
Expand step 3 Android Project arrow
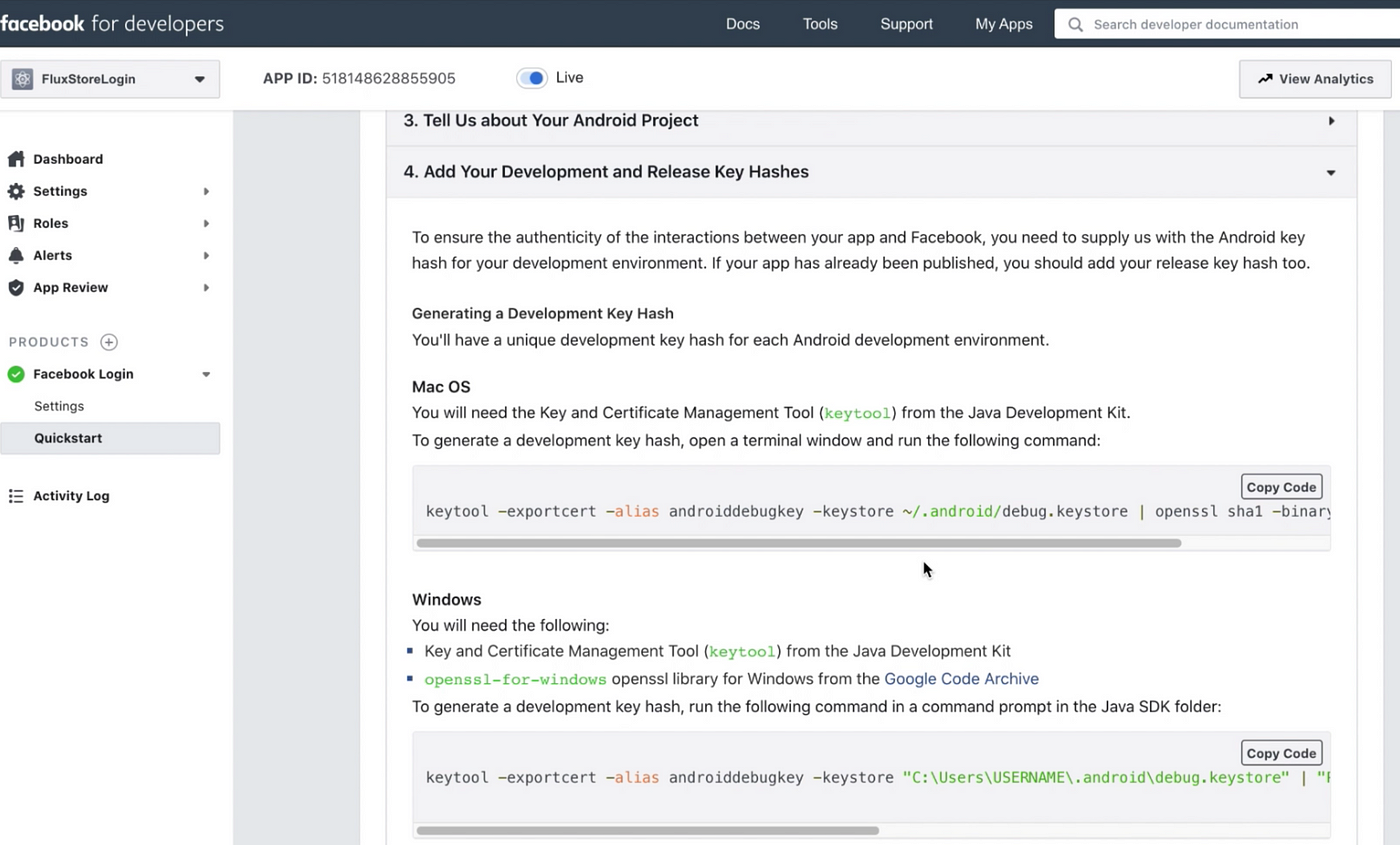click(x=1331, y=121)
